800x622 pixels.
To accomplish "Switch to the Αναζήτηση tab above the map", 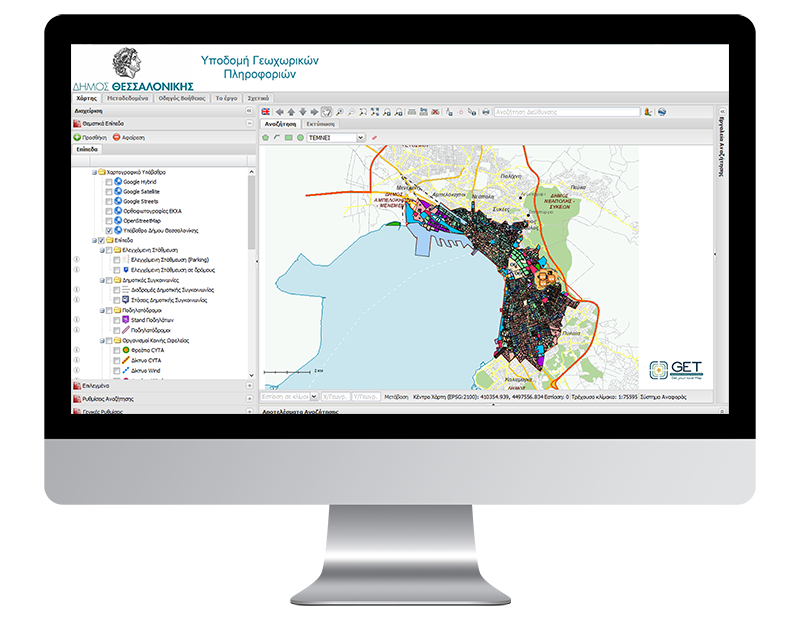I will [x=280, y=124].
